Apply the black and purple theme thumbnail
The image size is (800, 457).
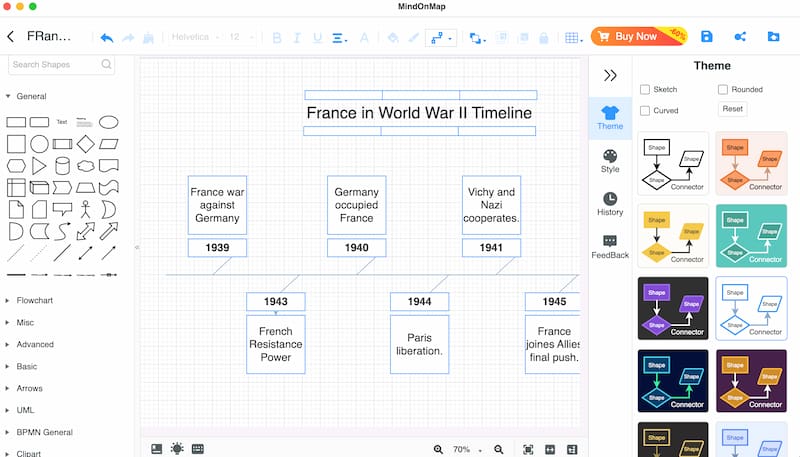tap(673, 309)
